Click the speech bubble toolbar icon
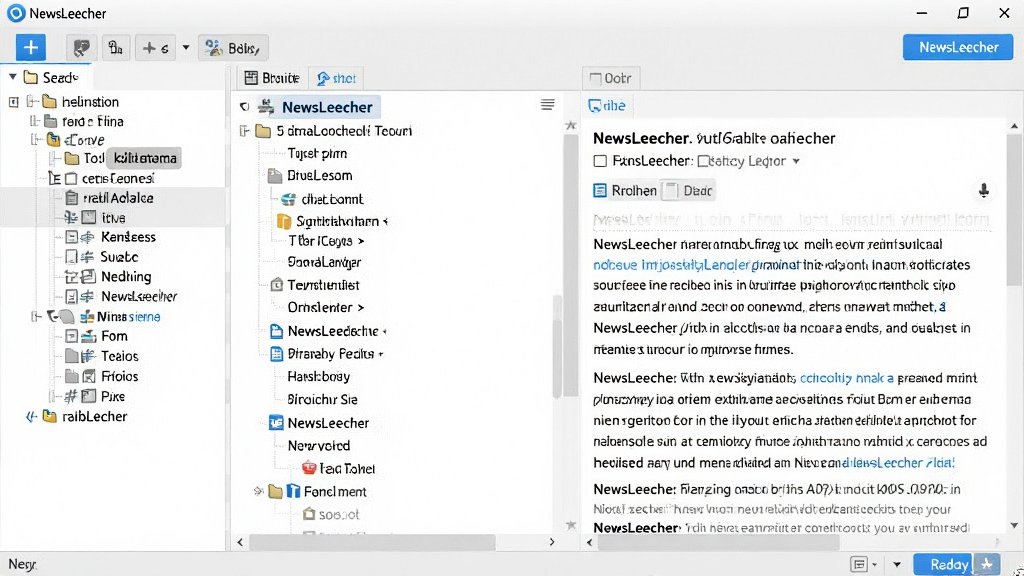The height and width of the screenshot is (576, 1024). click(82, 48)
